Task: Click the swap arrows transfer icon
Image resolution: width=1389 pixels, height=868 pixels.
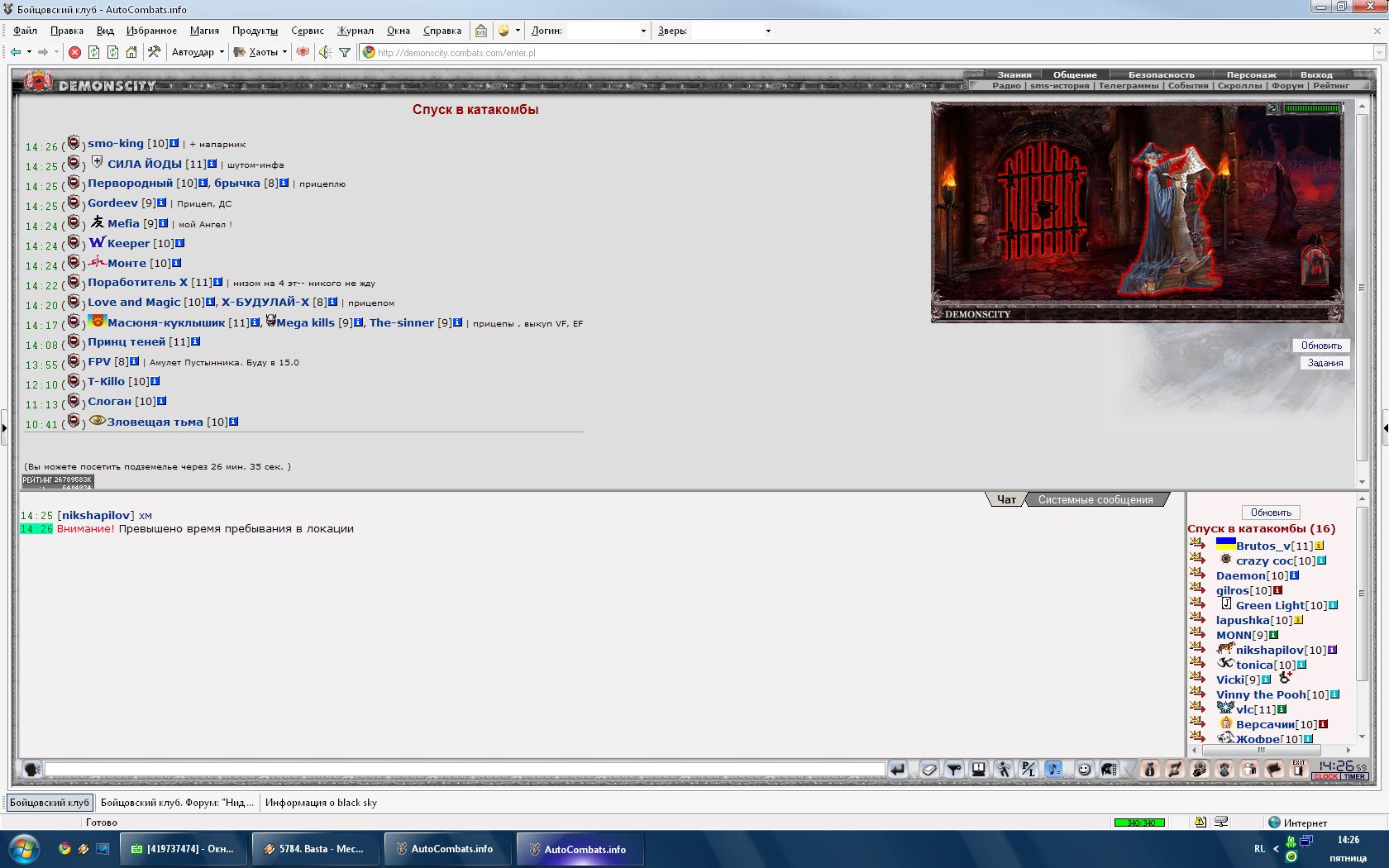Action: 1174,770
